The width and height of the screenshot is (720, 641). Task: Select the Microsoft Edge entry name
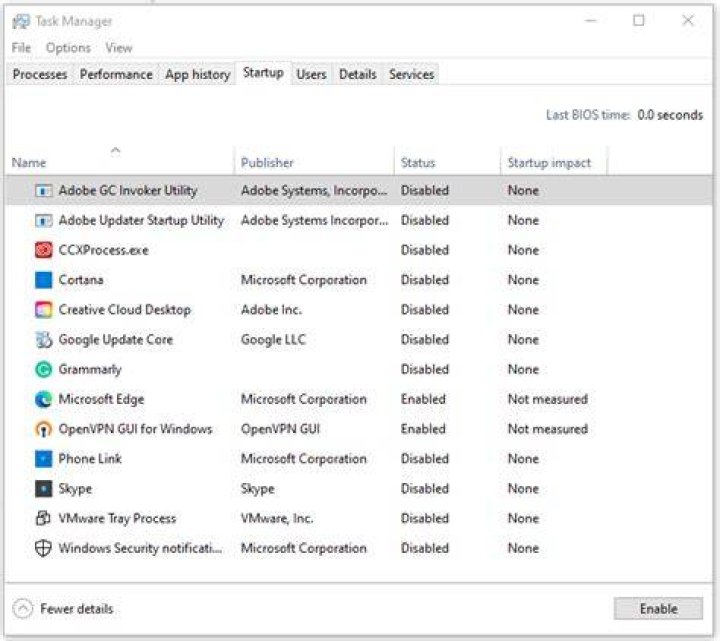101,399
